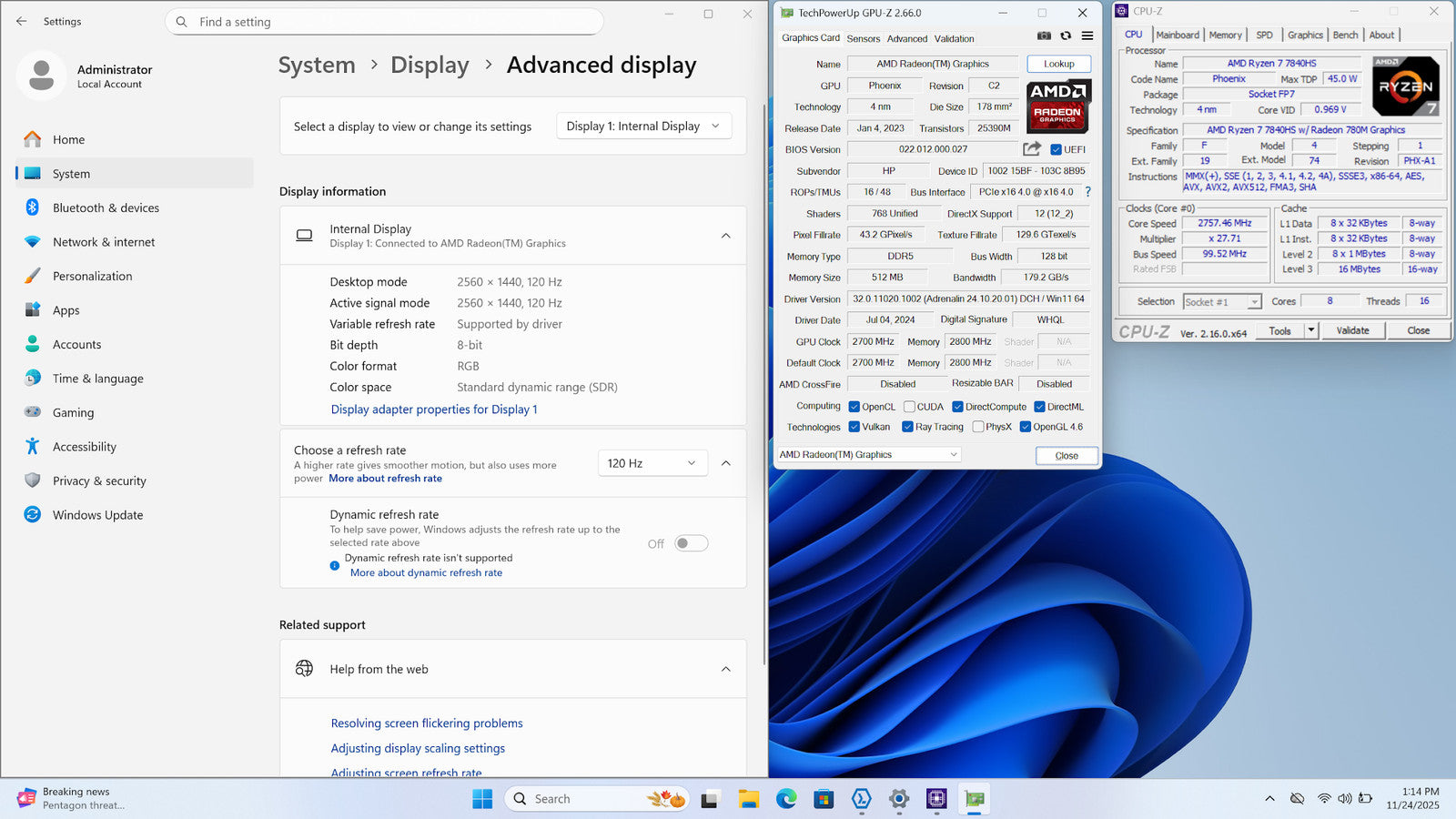
Task: Switch to the Sensors tab in GPU-Z
Action: click(x=863, y=38)
